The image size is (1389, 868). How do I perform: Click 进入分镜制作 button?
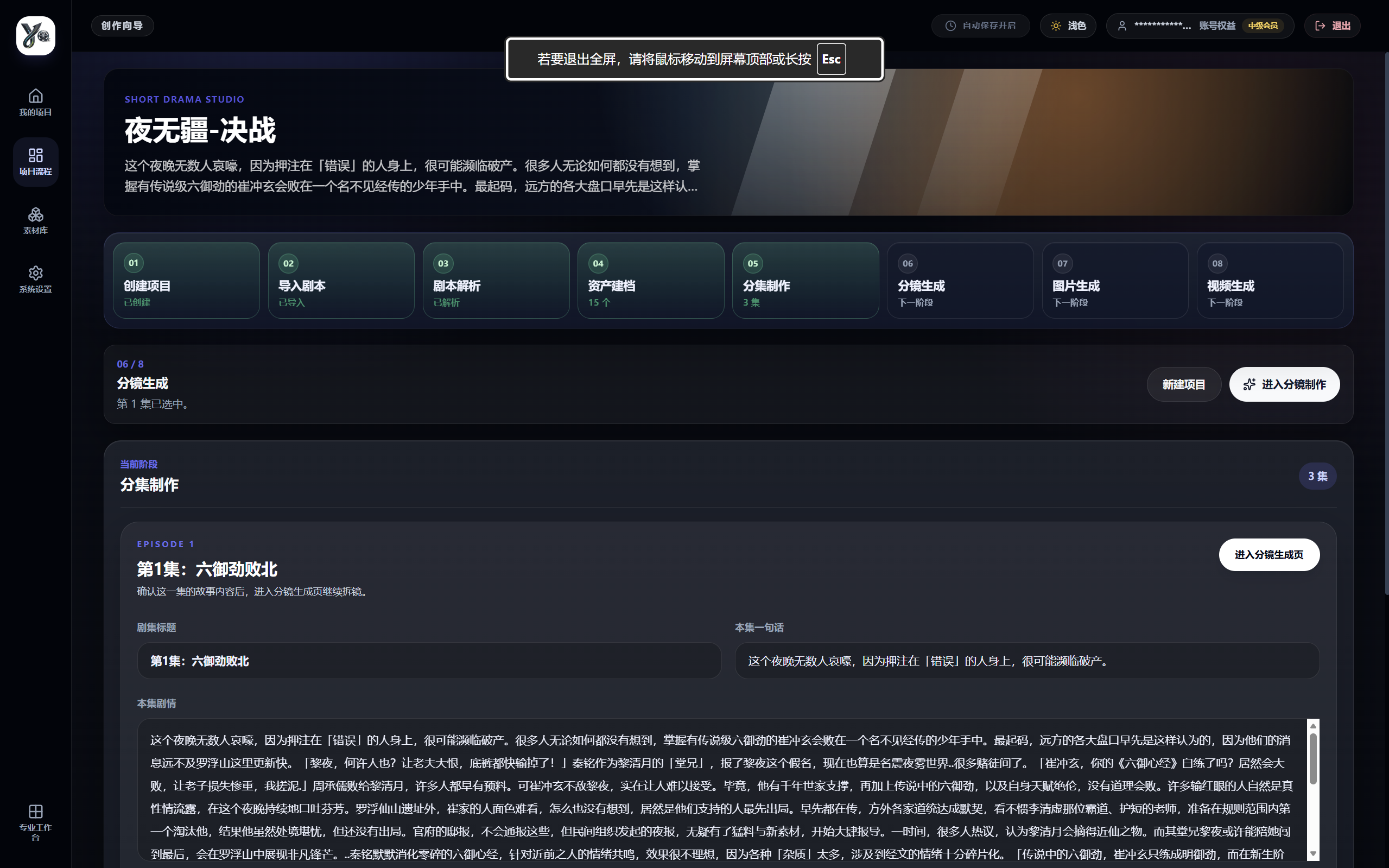[1285, 385]
